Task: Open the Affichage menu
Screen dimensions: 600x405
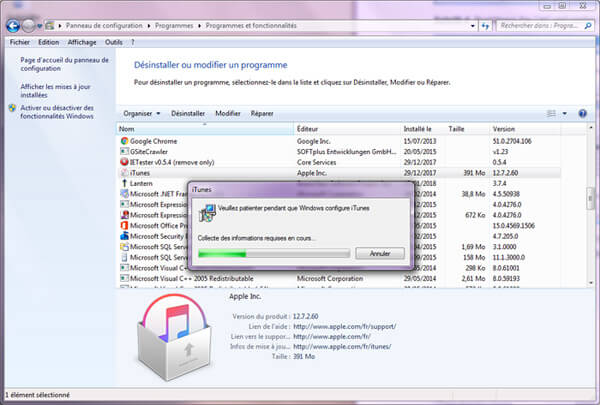Action: point(82,42)
